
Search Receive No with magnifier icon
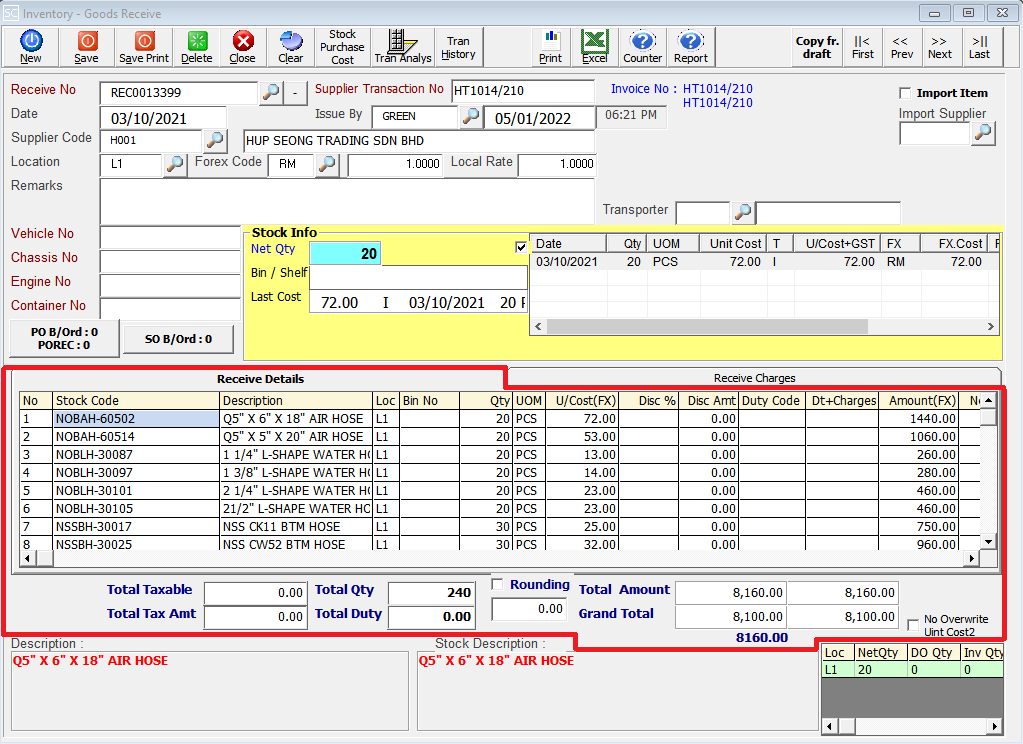pos(271,92)
